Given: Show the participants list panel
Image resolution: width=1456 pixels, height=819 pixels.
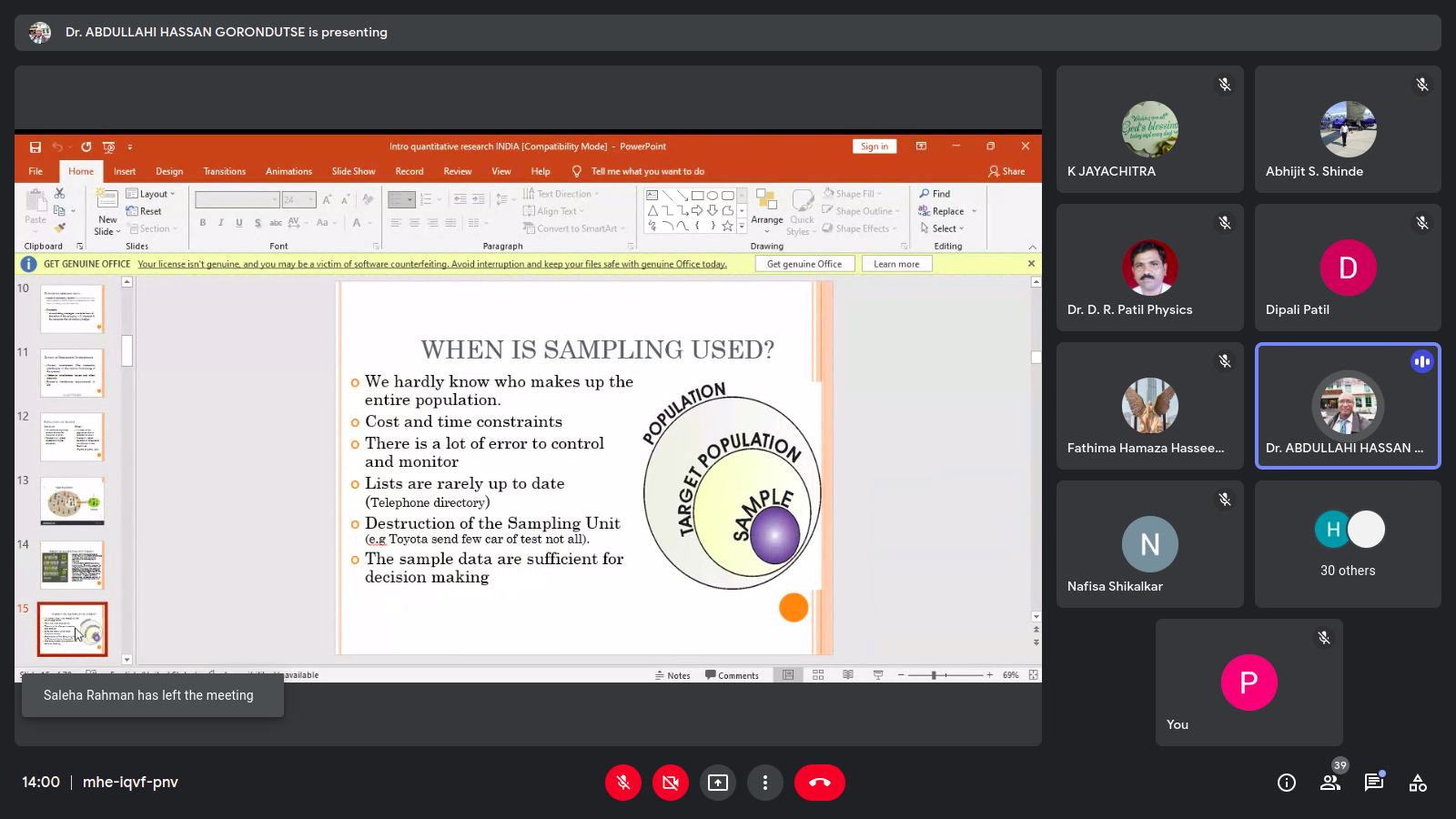Looking at the screenshot, I should tap(1330, 783).
